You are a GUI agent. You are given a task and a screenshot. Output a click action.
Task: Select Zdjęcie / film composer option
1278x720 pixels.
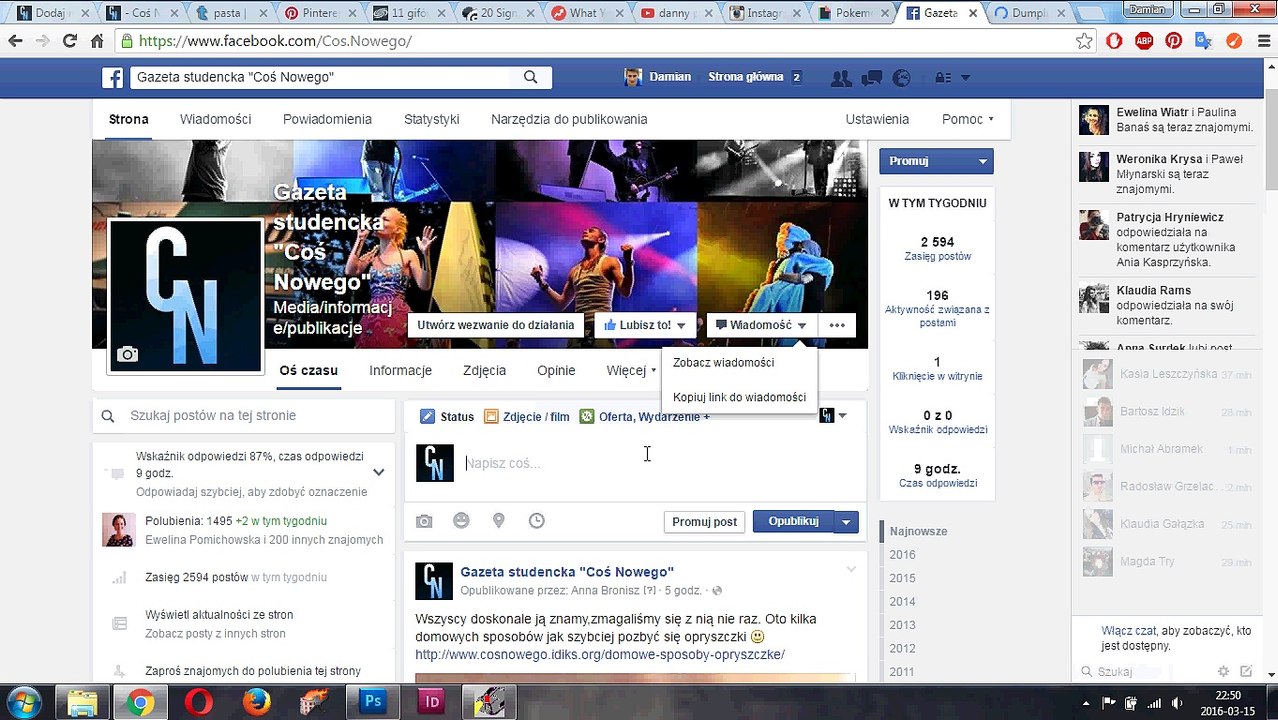tap(527, 416)
